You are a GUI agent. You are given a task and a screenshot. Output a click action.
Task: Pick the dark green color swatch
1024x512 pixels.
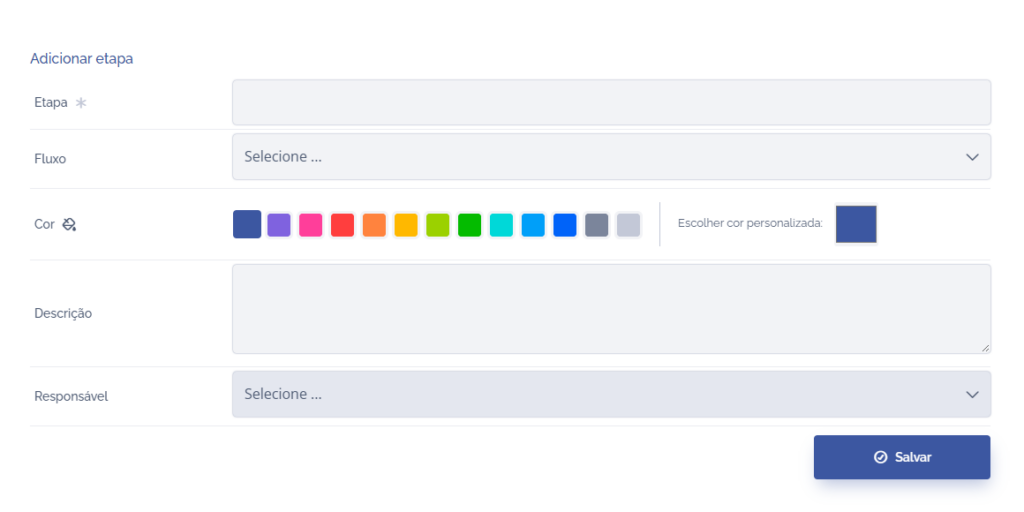(x=470, y=225)
